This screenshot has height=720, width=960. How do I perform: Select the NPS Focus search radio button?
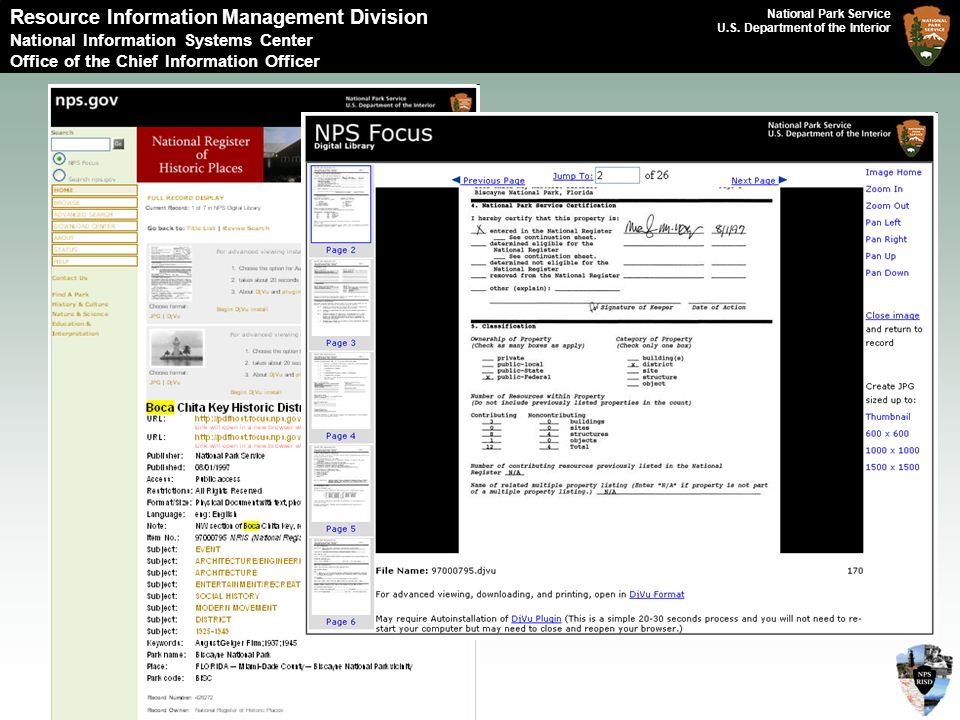pos(59,159)
